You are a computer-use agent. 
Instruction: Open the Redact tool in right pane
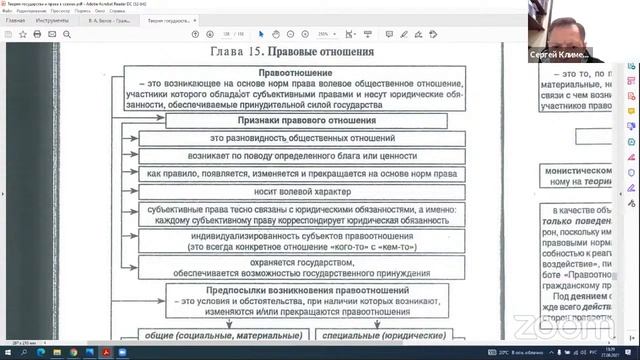click(x=631, y=157)
